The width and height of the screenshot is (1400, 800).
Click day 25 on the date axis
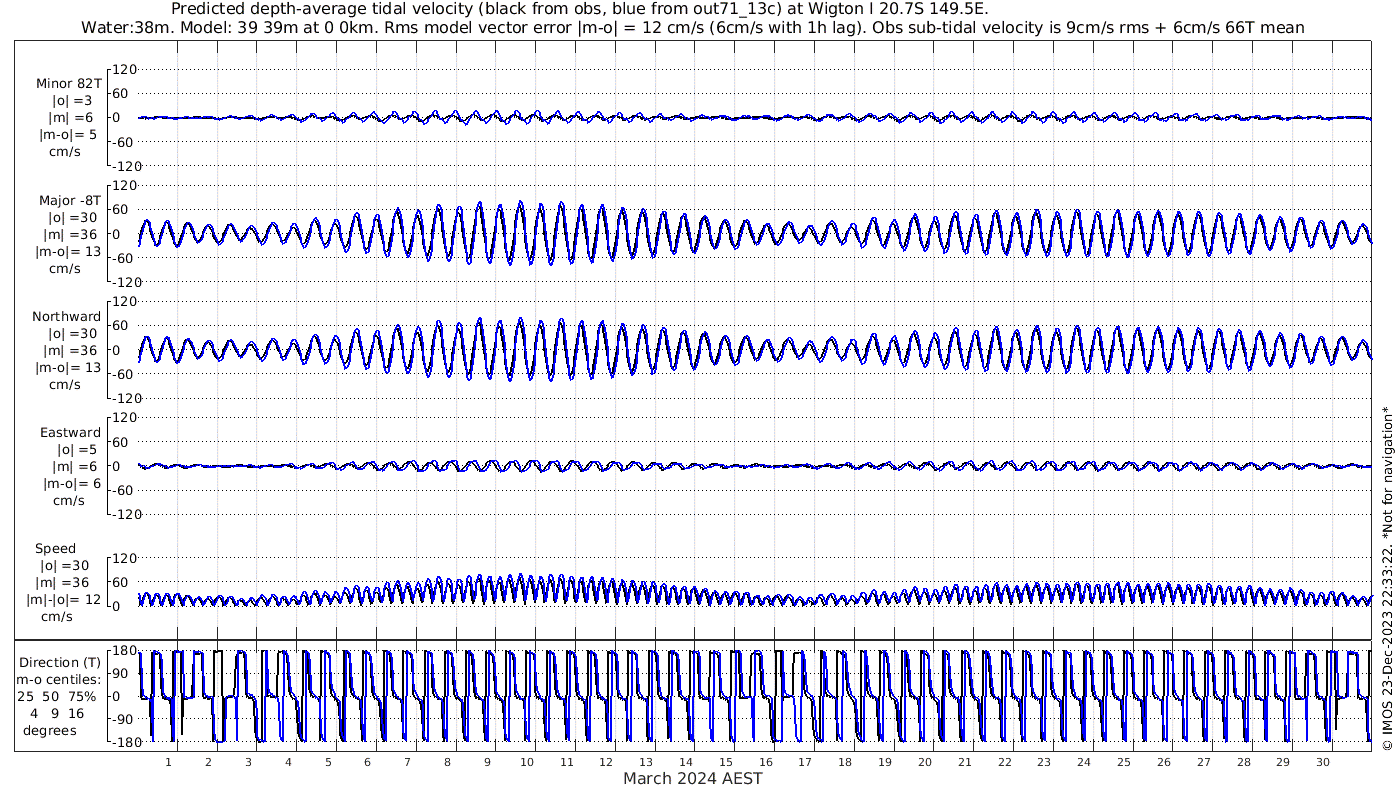tap(1124, 762)
